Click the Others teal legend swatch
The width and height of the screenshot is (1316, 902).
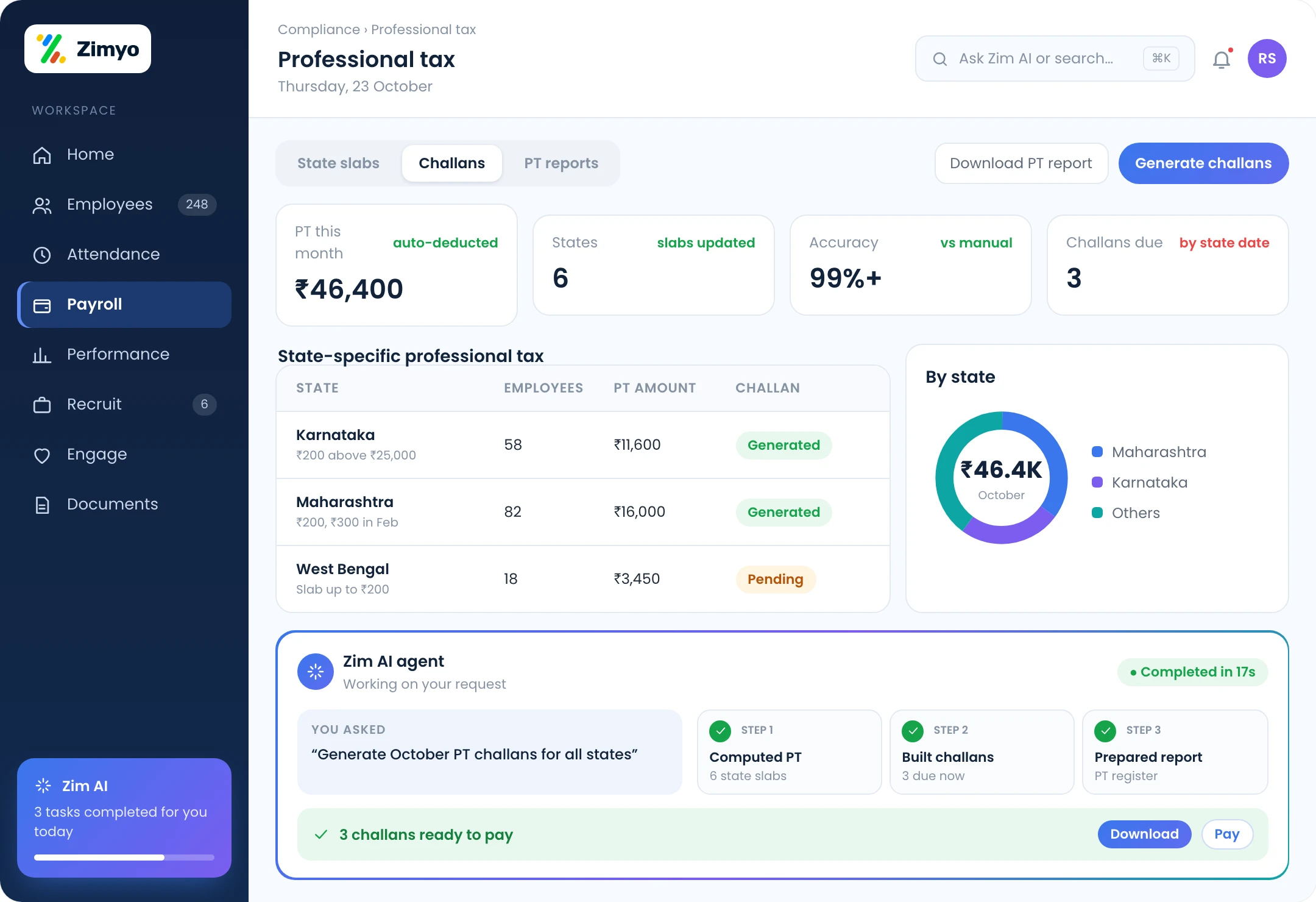point(1097,513)
